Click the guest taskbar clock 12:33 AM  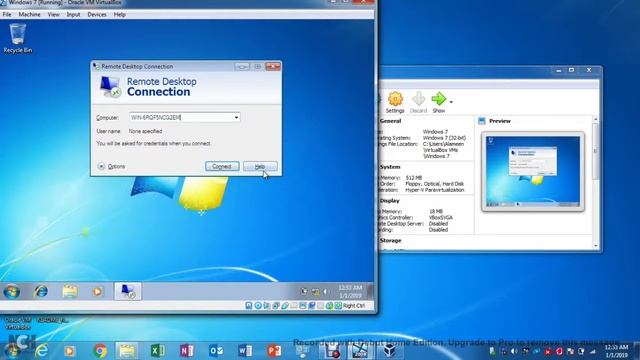click(350, 291)
